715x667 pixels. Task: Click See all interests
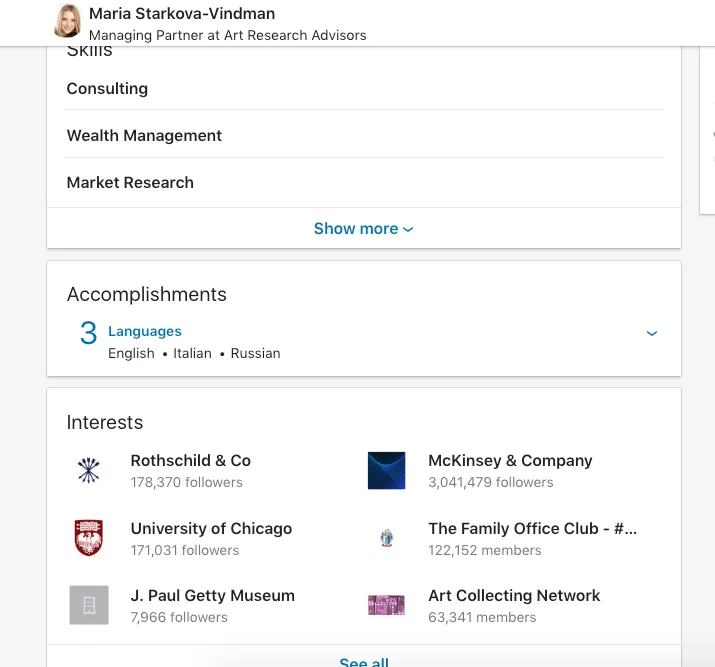coord(364,661)
